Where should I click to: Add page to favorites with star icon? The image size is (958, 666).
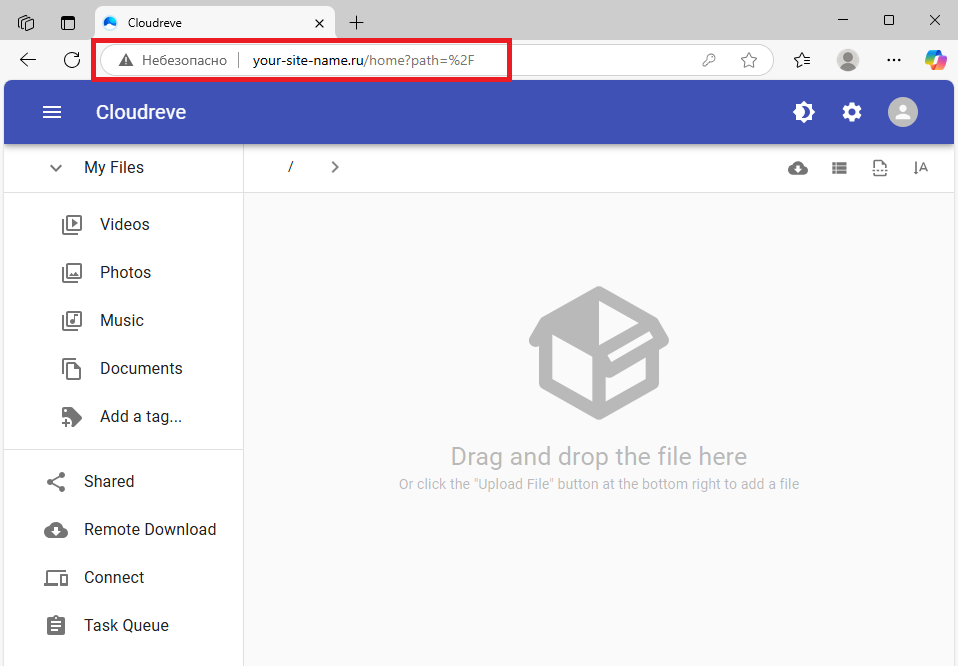point(748,60)
